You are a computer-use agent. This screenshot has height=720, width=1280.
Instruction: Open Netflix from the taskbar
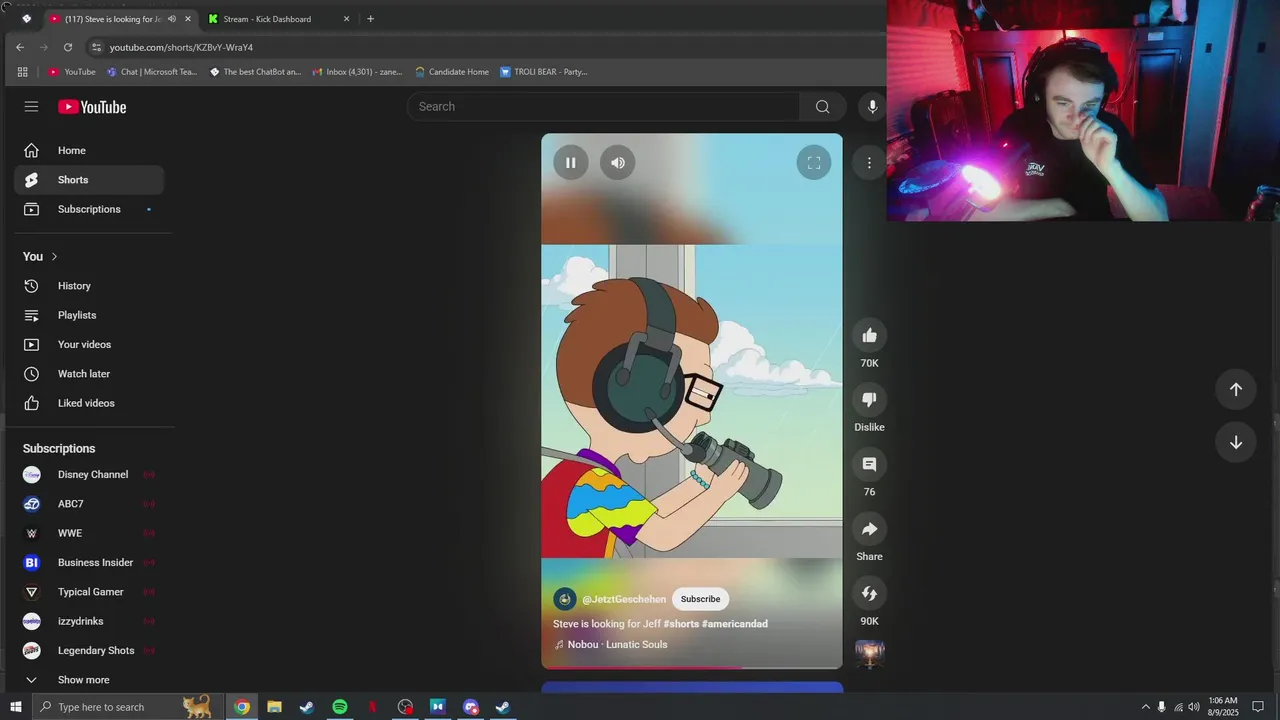[372, 707]
